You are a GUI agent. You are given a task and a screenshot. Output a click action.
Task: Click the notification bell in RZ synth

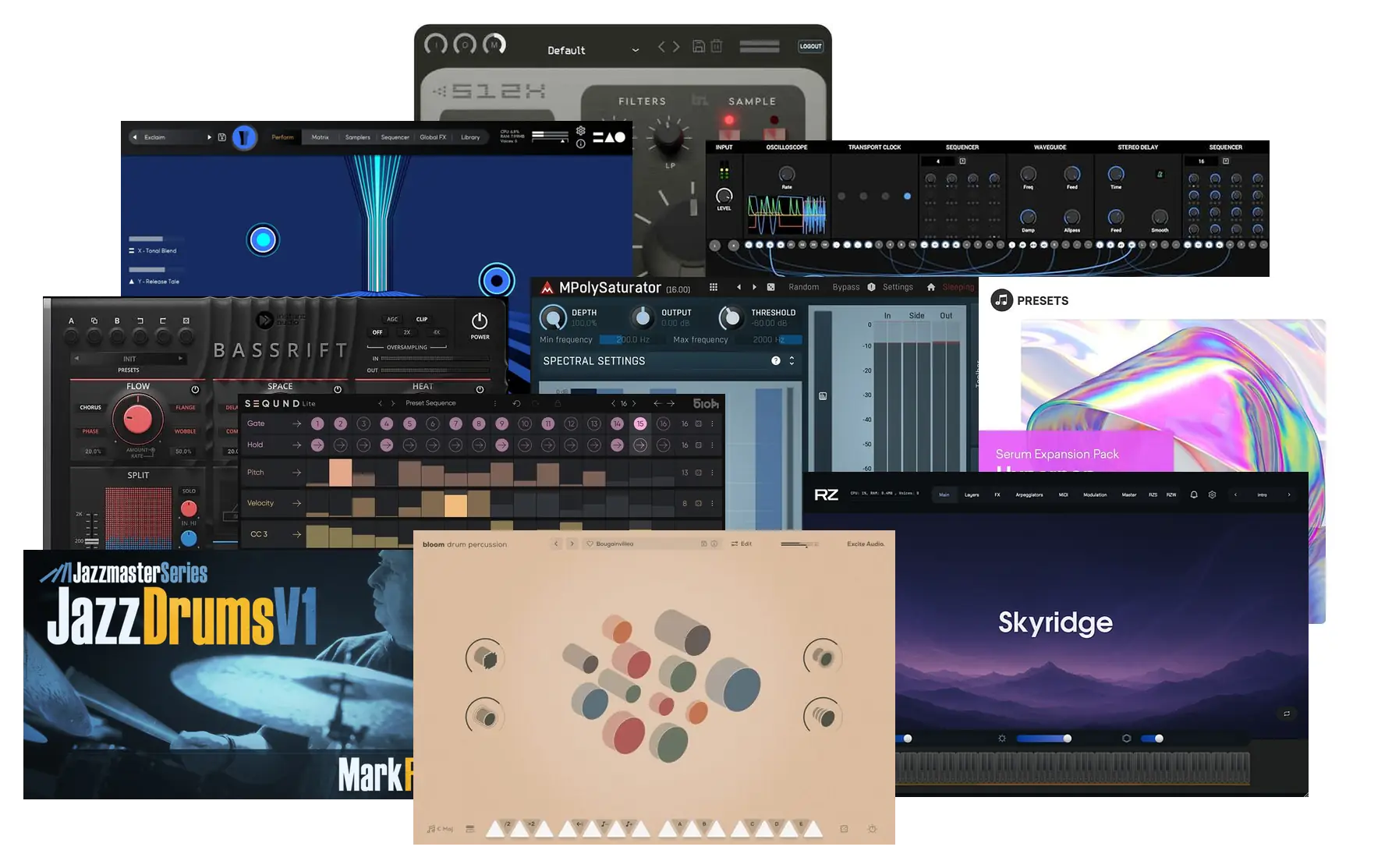1193,494
